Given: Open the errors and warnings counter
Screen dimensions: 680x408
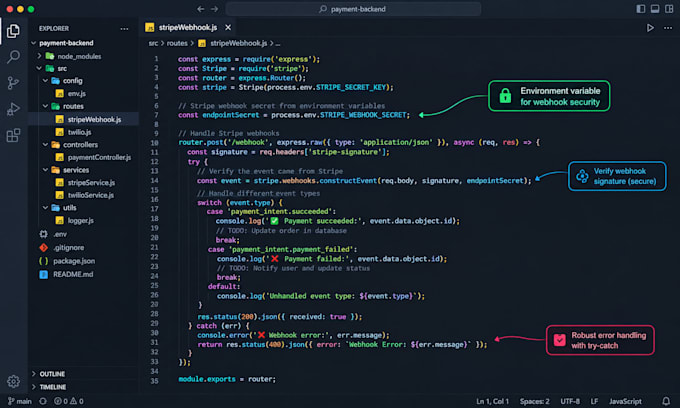Looking at the screenshot, I should (x=69, y=401).
